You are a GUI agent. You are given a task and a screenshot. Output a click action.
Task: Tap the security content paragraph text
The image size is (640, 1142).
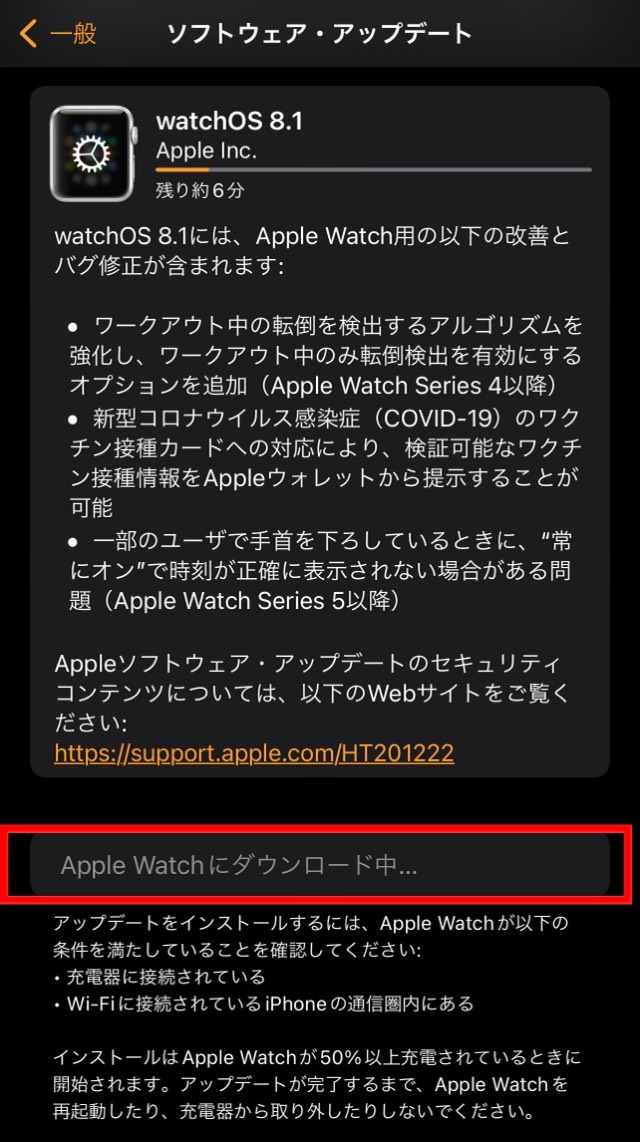(x=312, y=693)
